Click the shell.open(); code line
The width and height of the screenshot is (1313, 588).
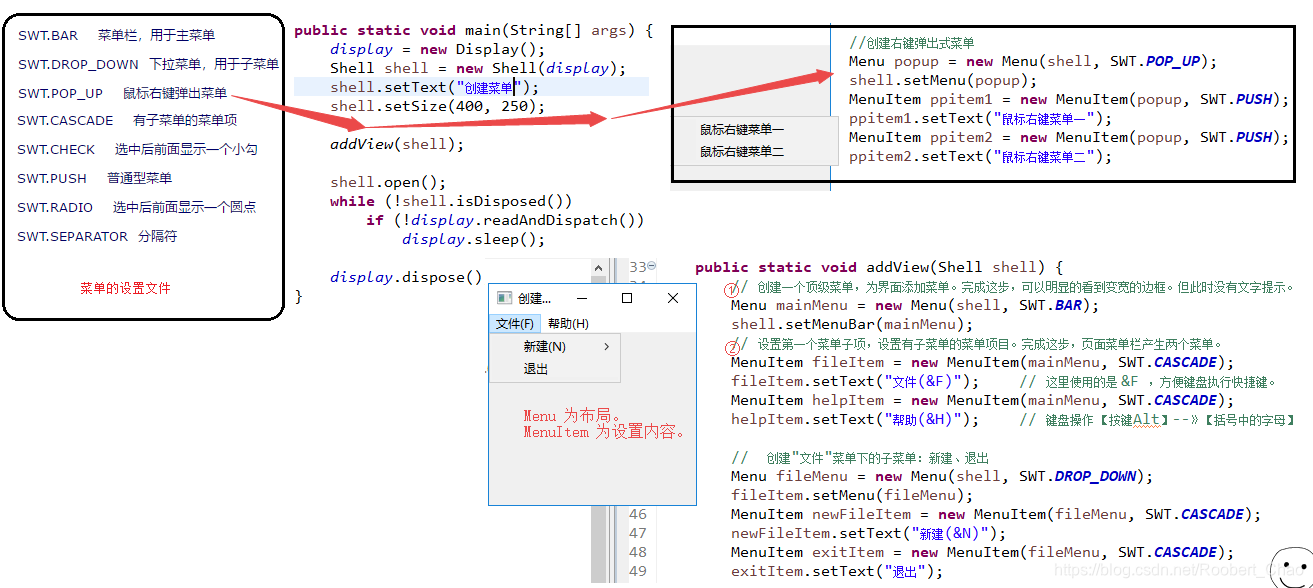pyautogui.click(x=388, y=182)
